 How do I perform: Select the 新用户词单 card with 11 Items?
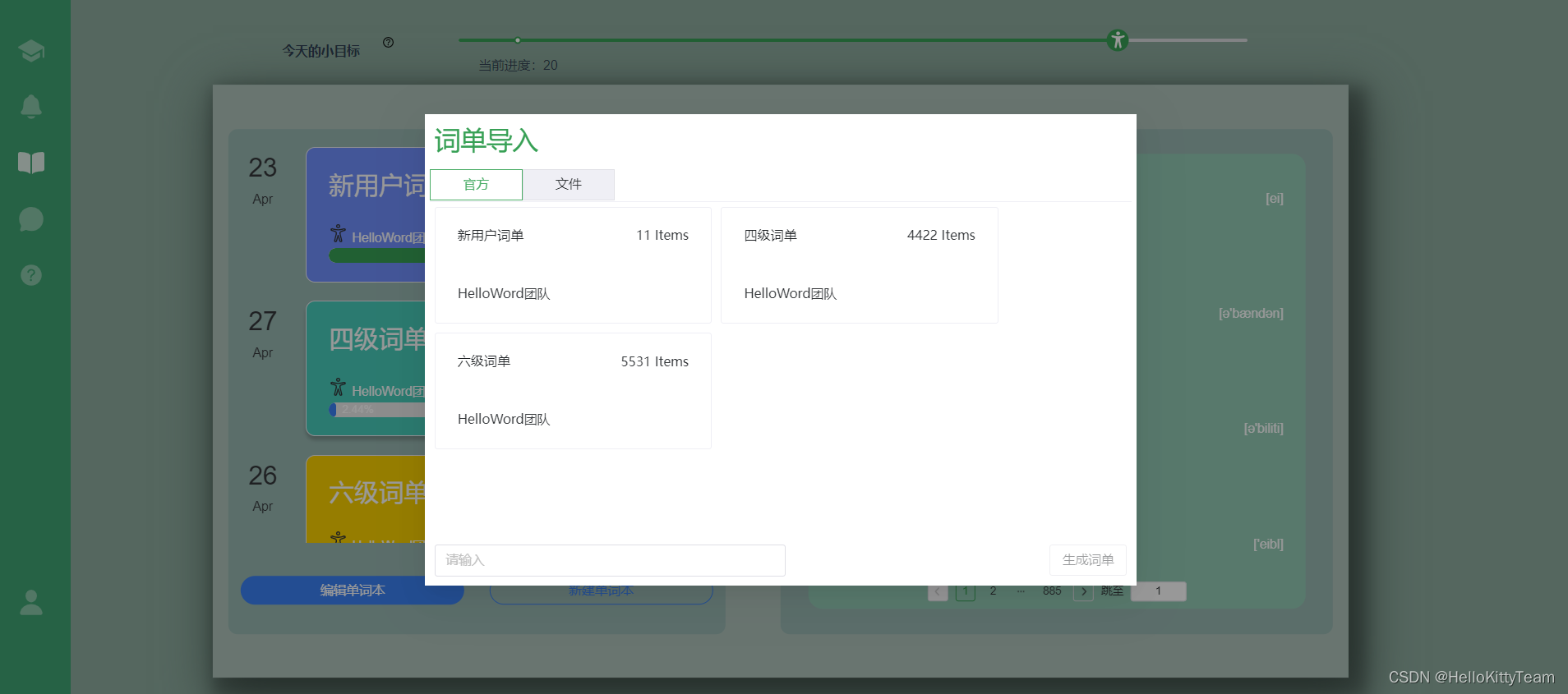[573, 265]
